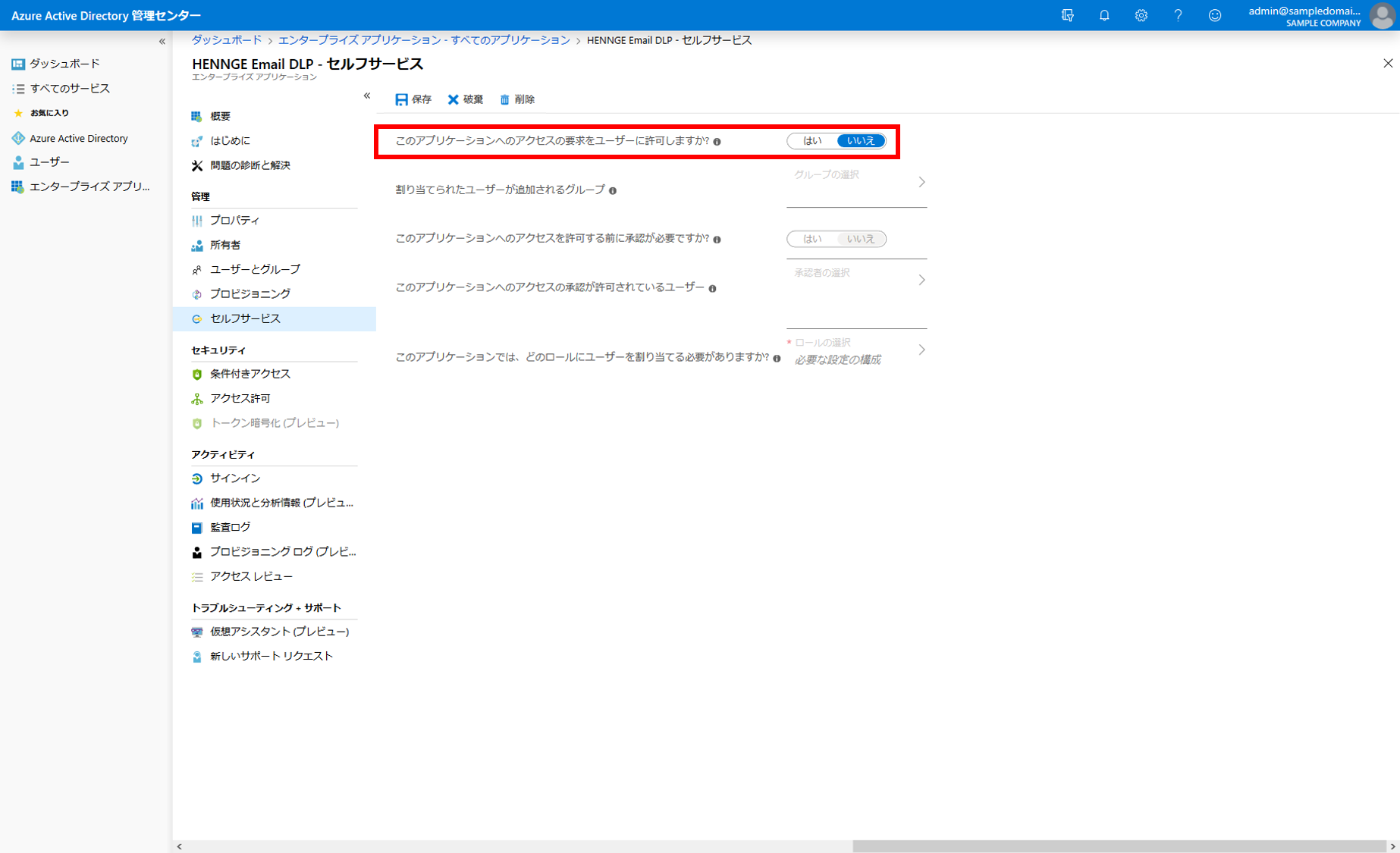This screenshot has height=853, width=1400.
Task: Set approval required toggle to はい
Action: pos(812,239)
